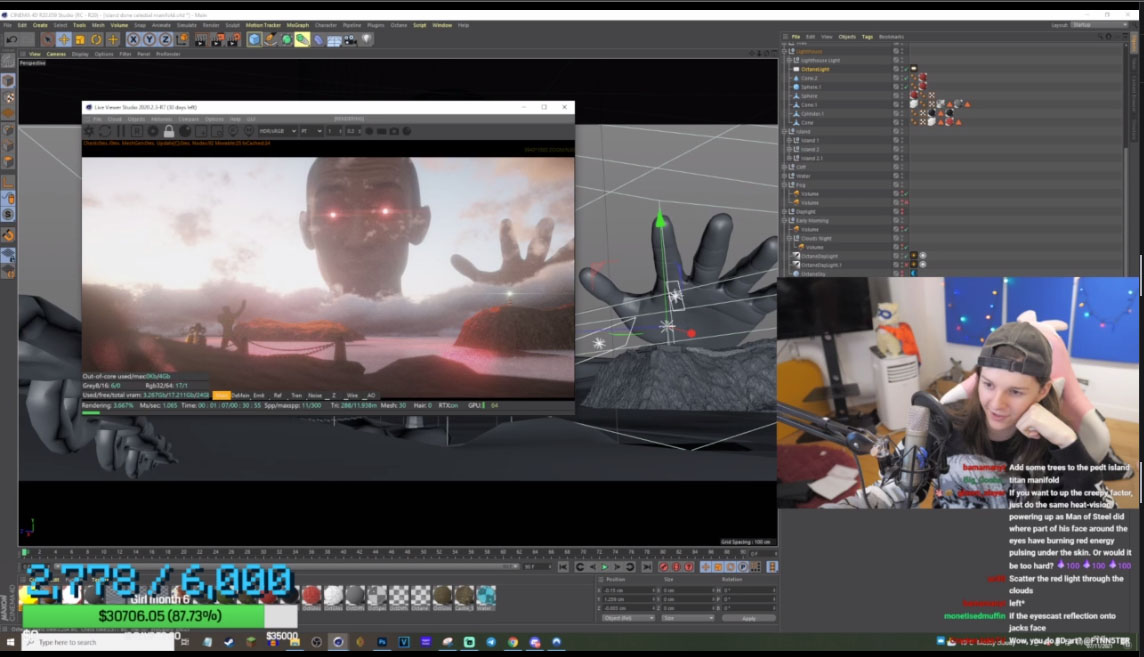Viewport: 1144px width, 657px height.
Task: Activate the Move tool
Action: point(63,39)
